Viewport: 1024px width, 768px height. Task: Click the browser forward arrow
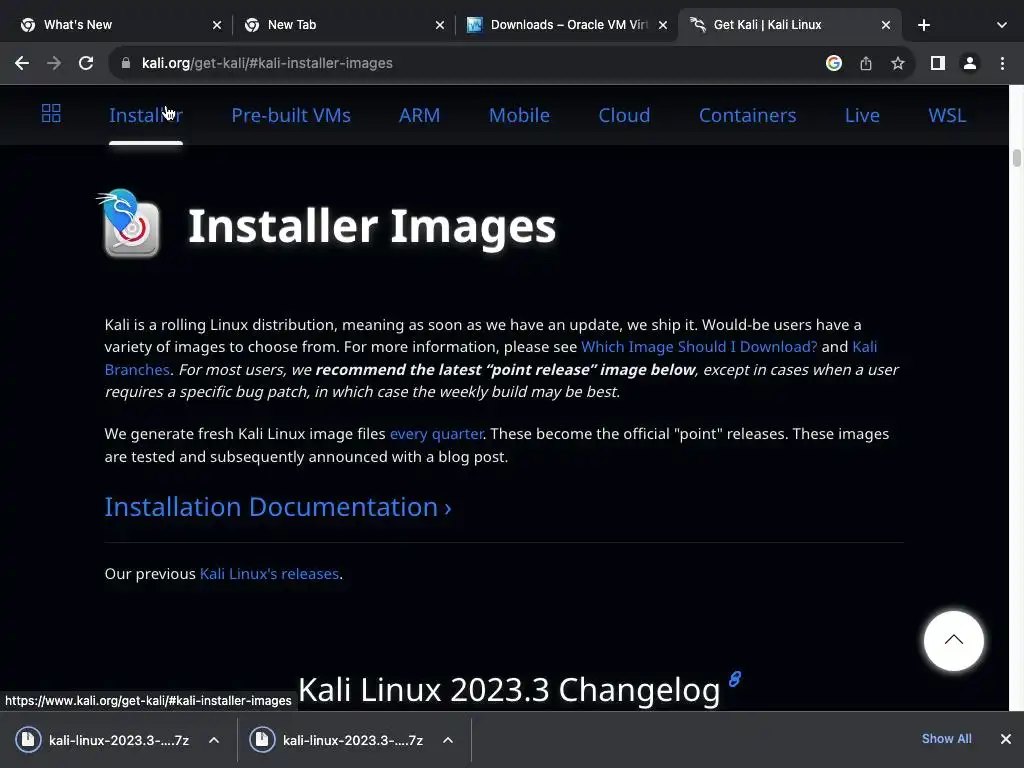coord(54,63)
